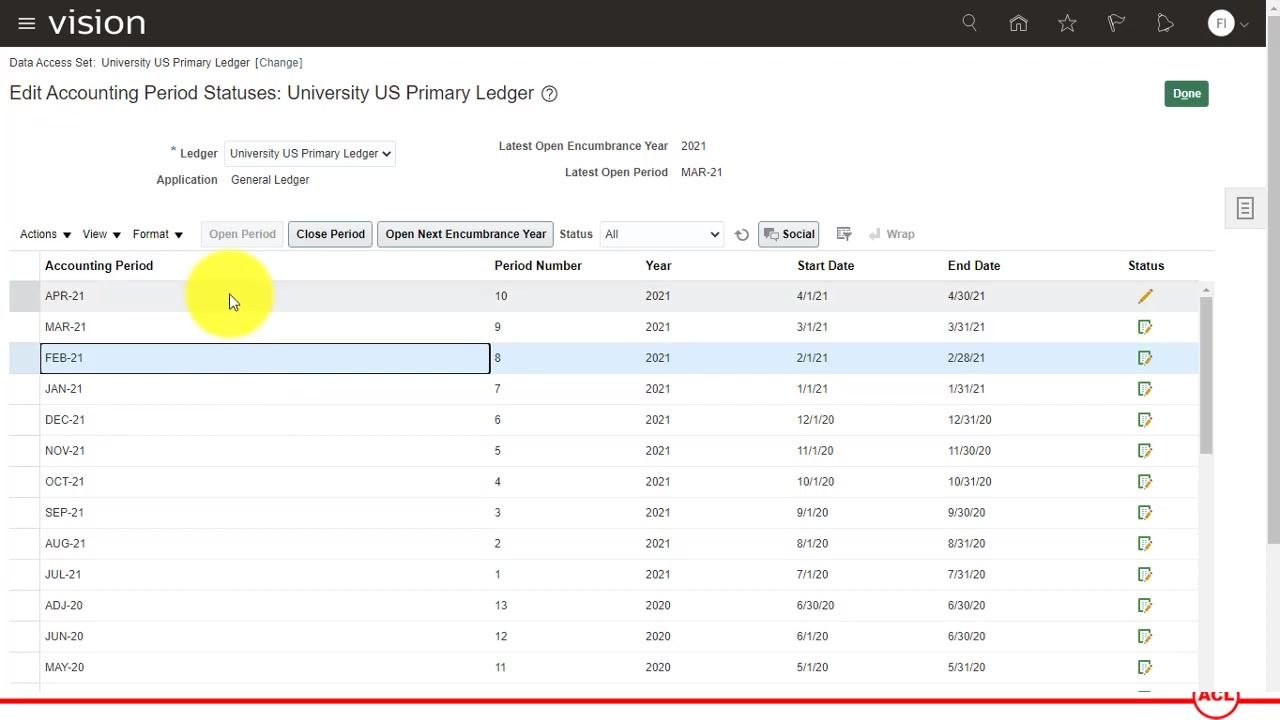Click the table vertical scrollbar thumb

(x=1206, y=375)
